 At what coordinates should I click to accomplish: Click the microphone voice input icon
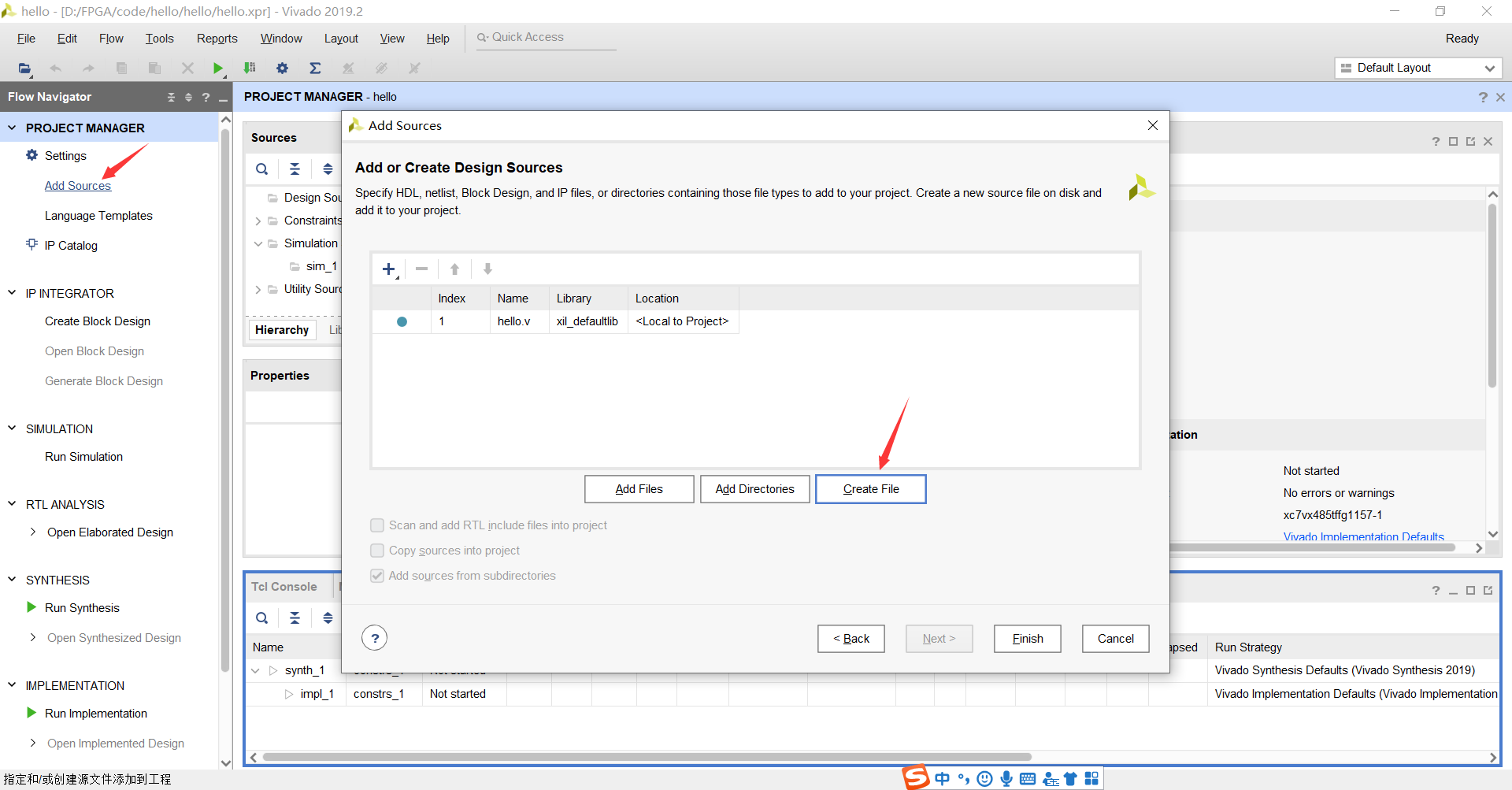click(x=1006, y=779)
